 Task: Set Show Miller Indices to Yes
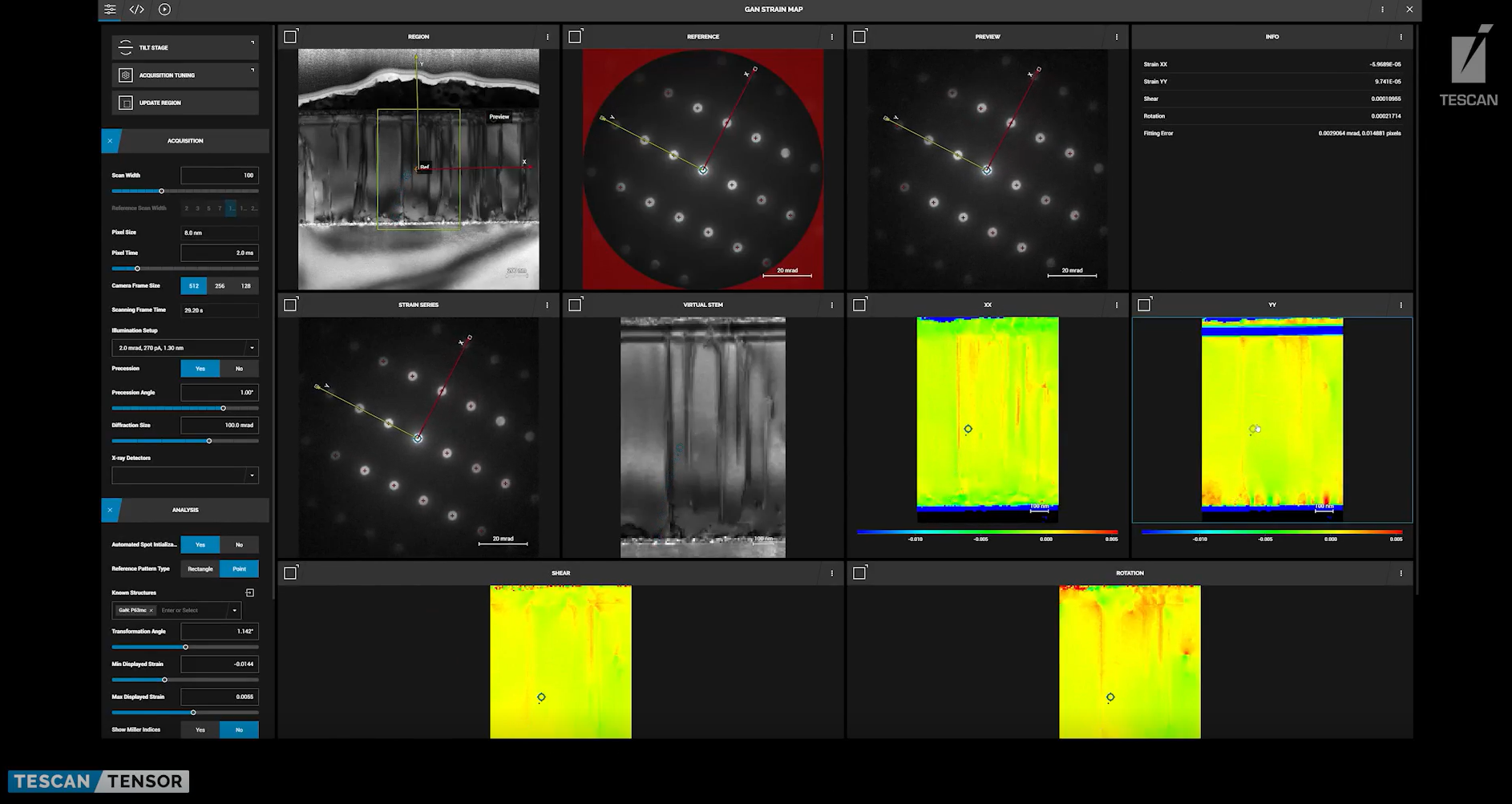pos(200,729)
